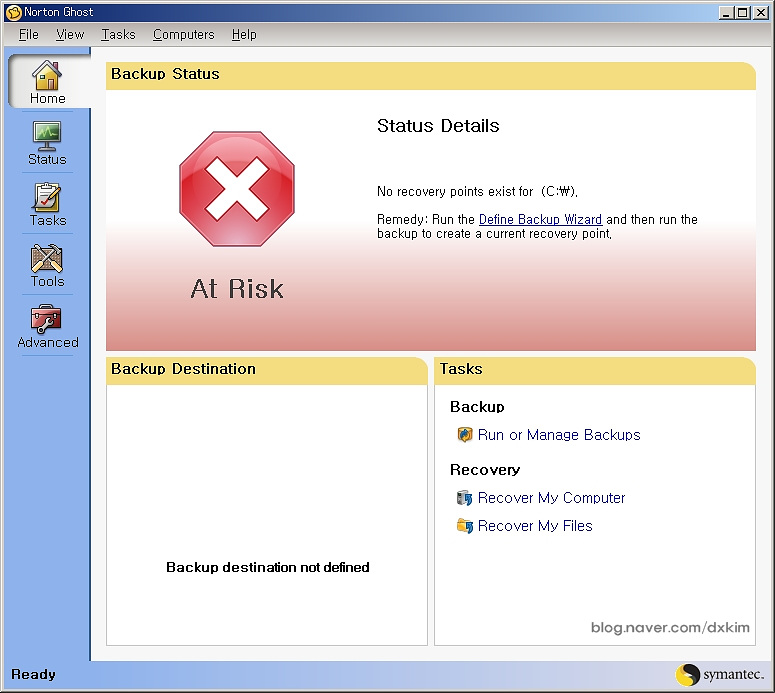The width and height of the screenshot is (775, 693).
Task: Open the Define Backup Wizard link
Action: pos(540,219)
